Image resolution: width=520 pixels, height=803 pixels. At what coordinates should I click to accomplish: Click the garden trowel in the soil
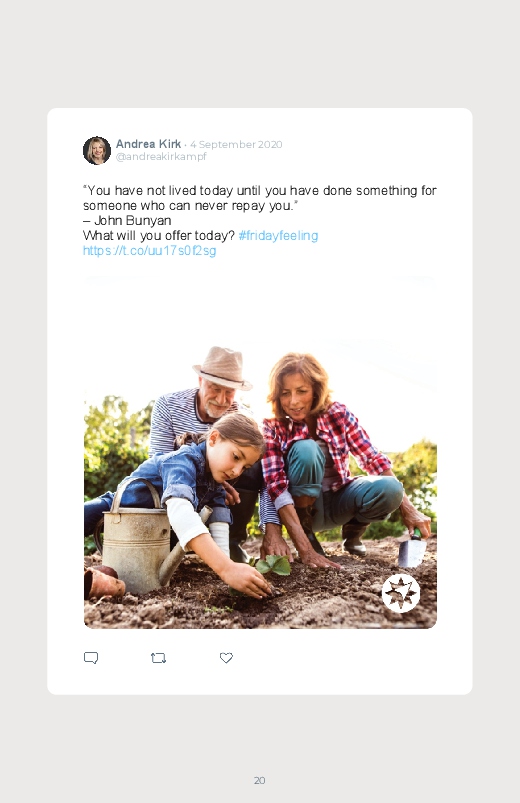tap(413, 549)
